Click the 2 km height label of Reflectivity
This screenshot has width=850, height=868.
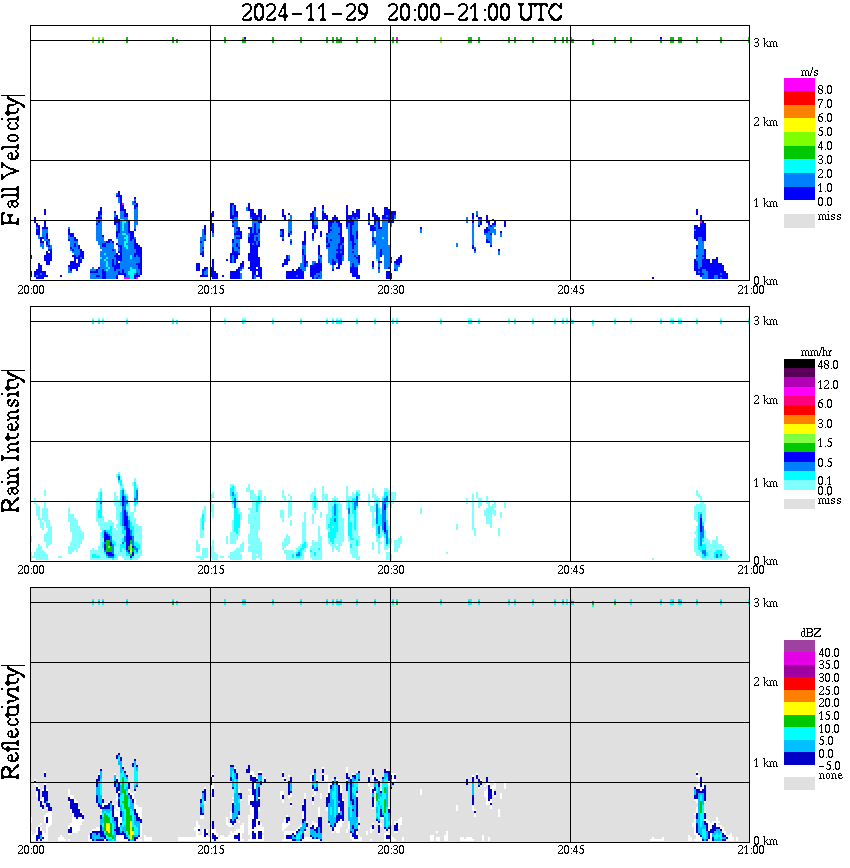tap(765, 682)
